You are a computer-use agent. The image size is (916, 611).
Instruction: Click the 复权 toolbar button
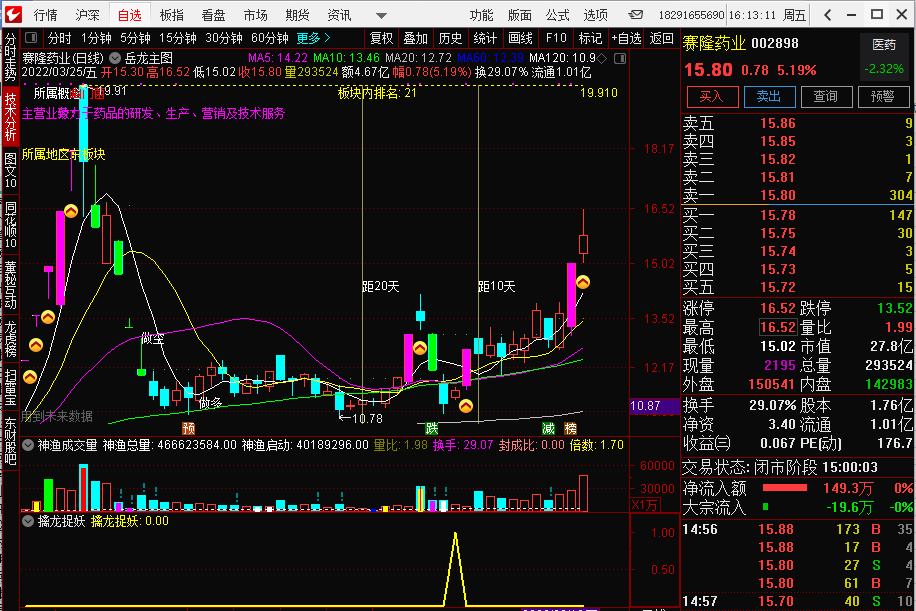click(x=381, y=39)
